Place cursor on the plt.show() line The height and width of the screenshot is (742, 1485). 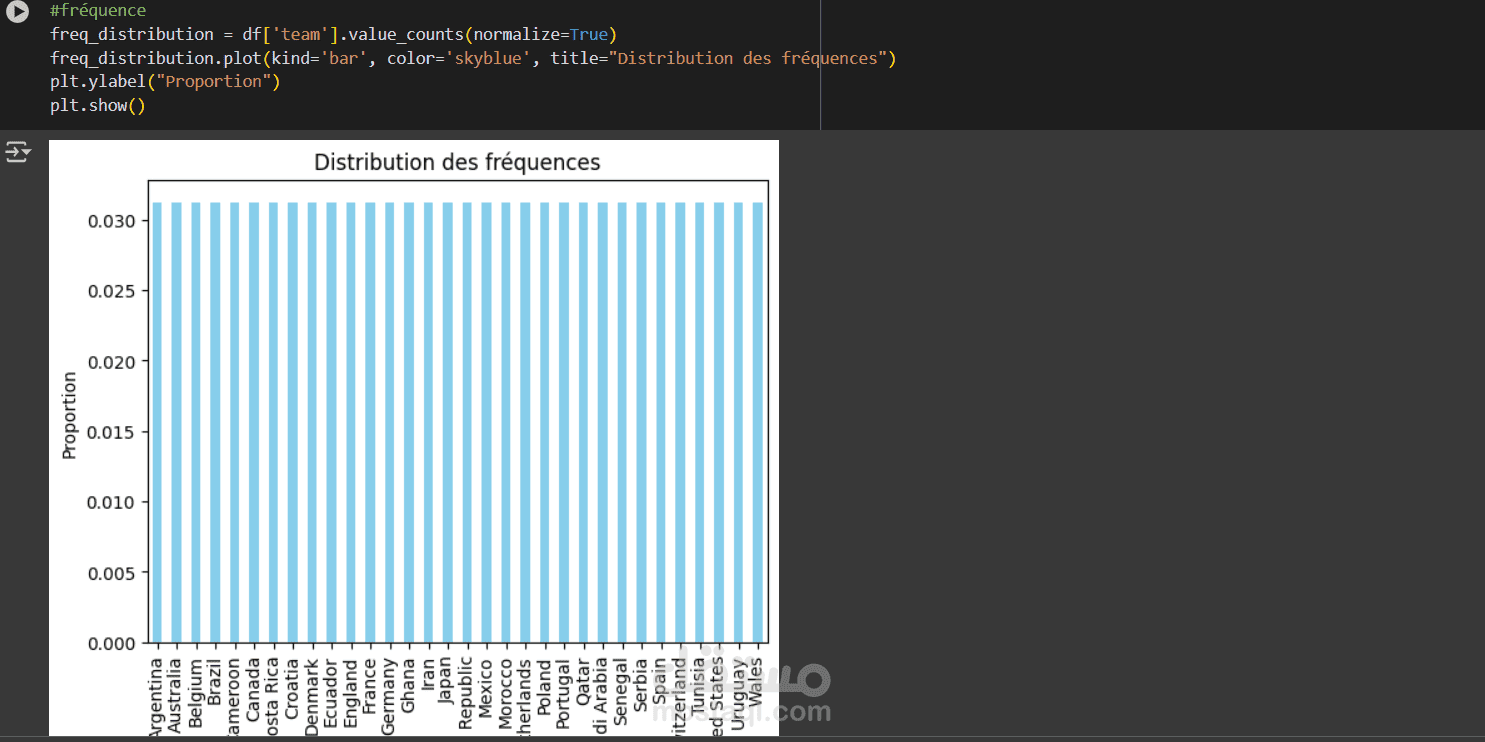point(98,105)
